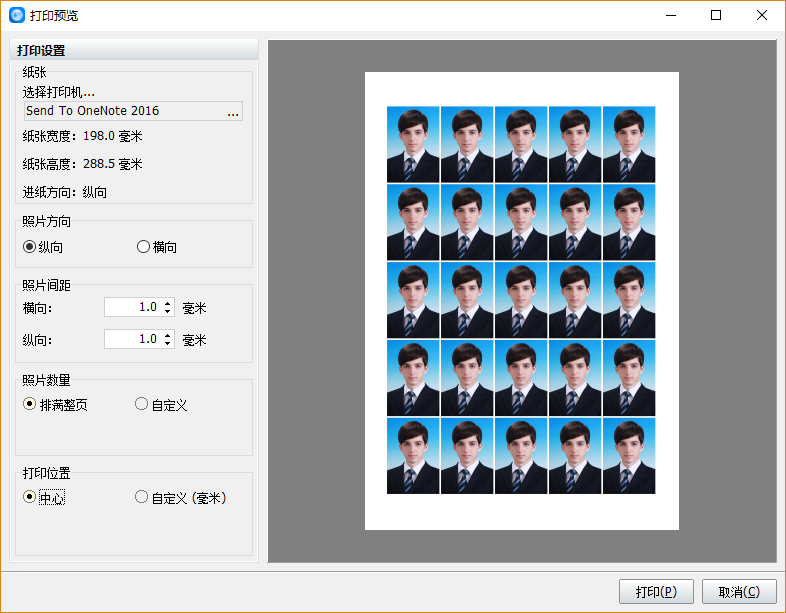The width and height of the screenshot is (786, 613).
Task: Select the 横向 photo orientation radio button
Action: point(143,247)
